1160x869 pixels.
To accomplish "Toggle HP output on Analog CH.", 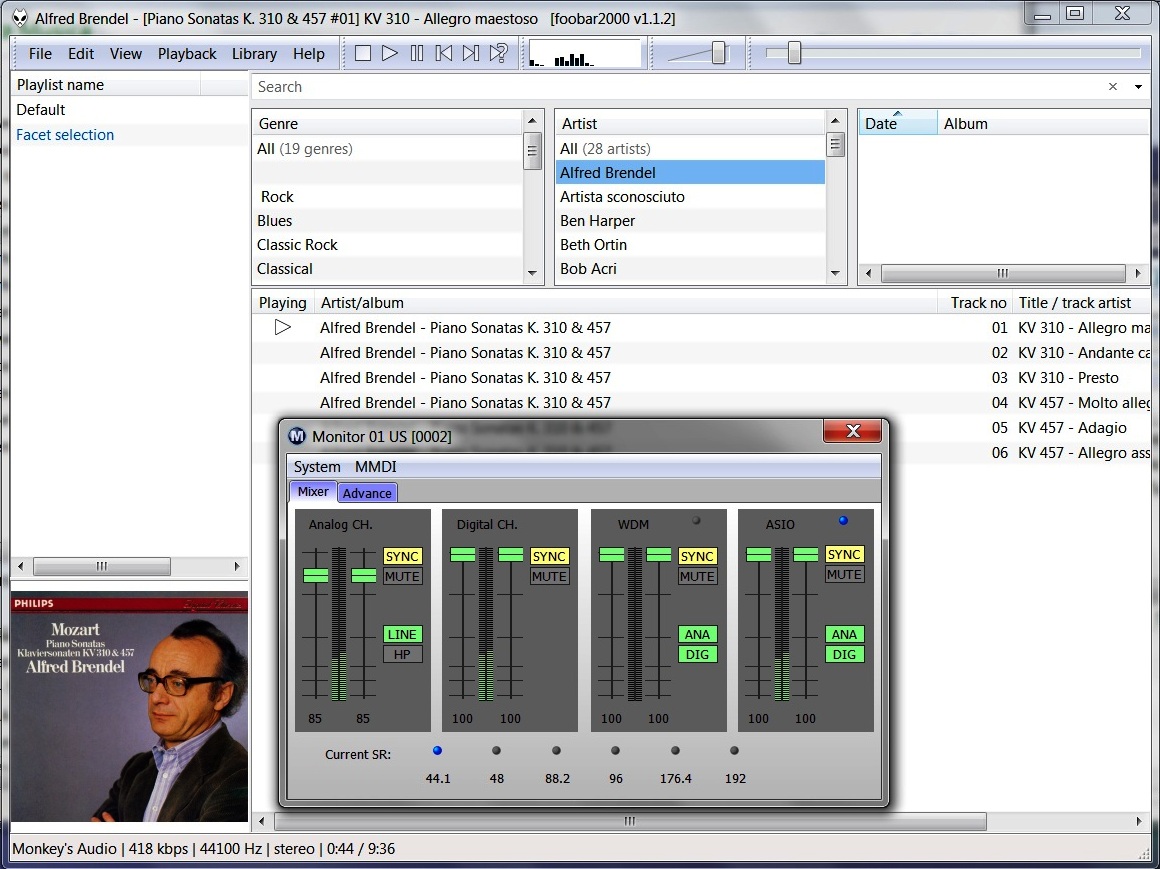I will click(402, 654).
